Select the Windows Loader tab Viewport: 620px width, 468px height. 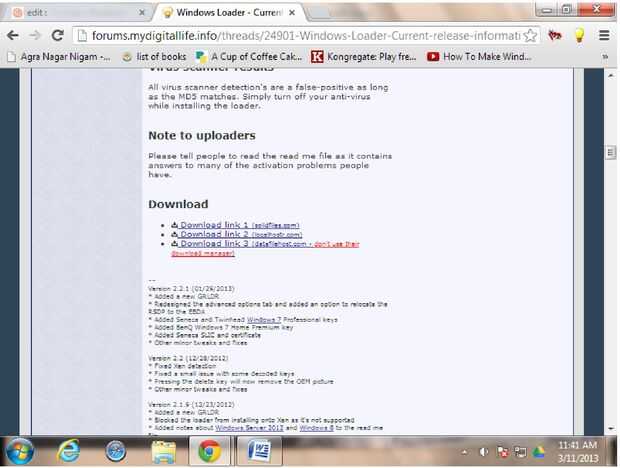click(229, 13)
